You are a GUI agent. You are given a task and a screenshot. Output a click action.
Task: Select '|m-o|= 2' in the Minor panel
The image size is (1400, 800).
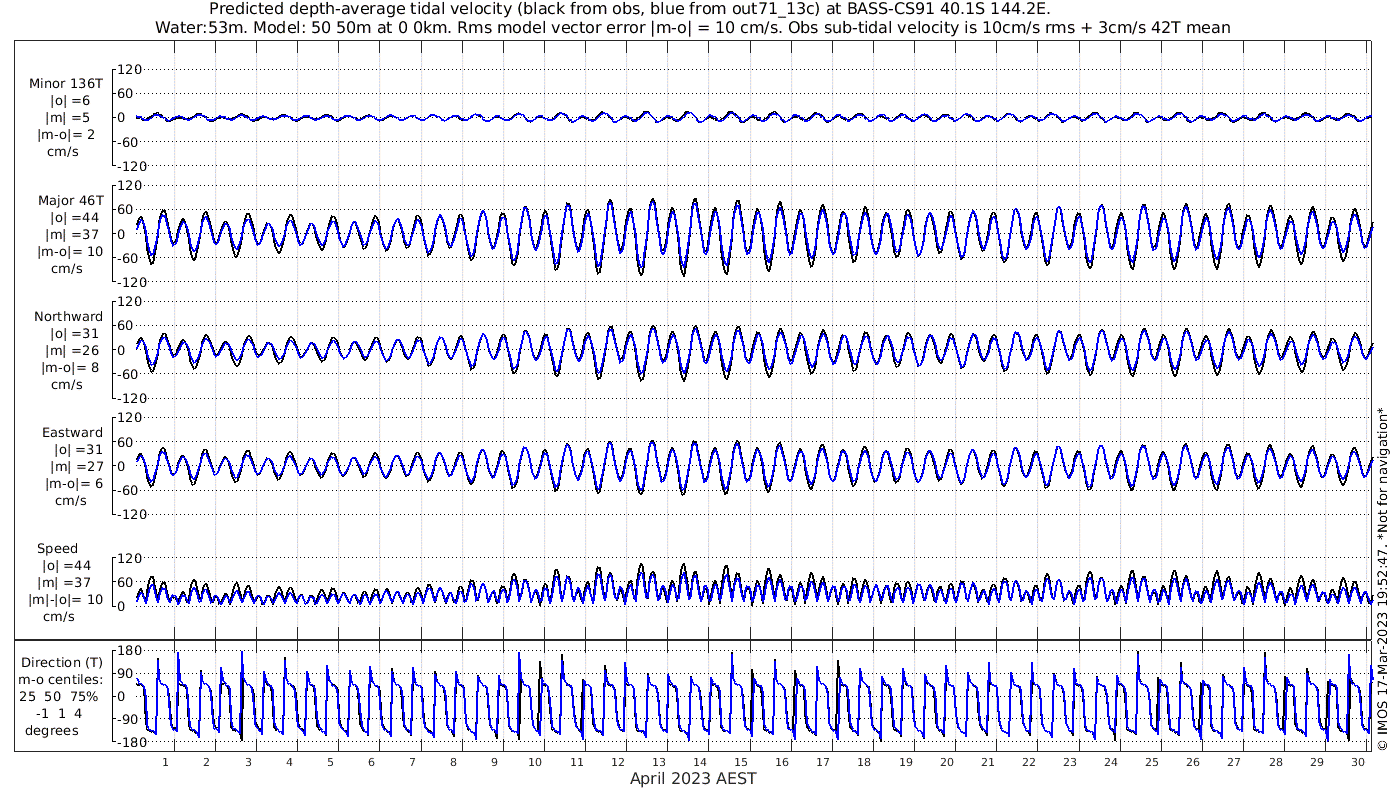[x=66, y=135]
